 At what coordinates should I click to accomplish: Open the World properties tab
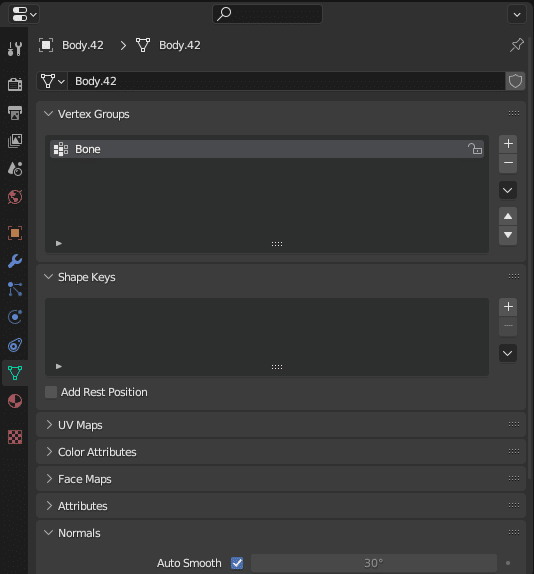(15, 197)
